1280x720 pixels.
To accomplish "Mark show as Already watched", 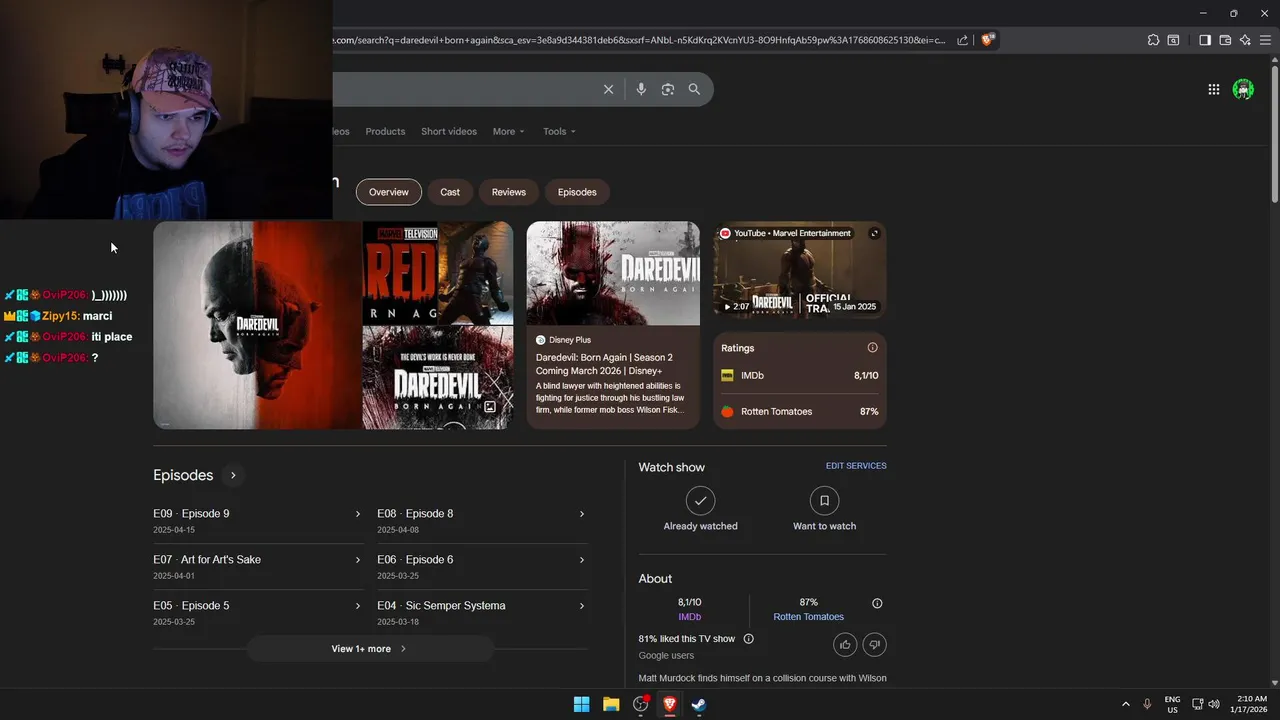I will click(x=700, y=509).
